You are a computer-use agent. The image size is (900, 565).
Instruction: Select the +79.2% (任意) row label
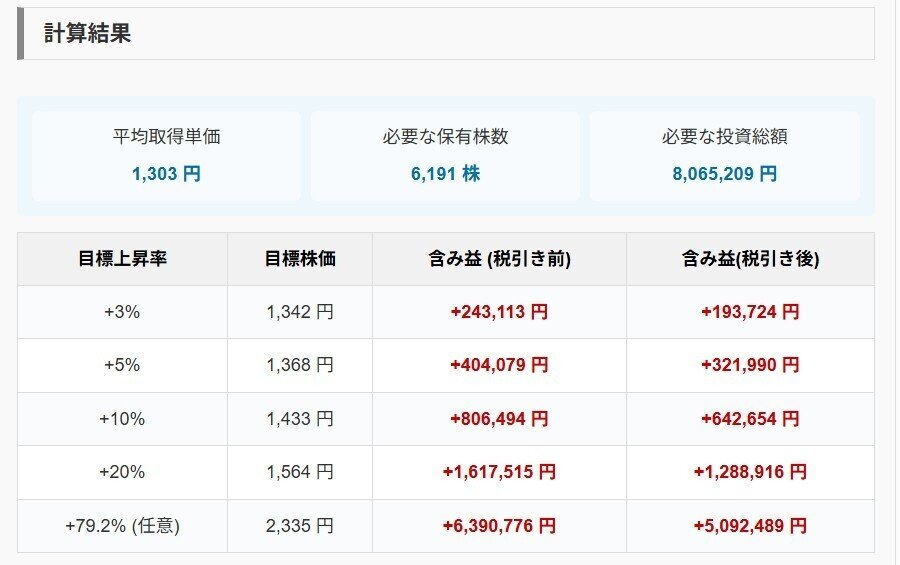[122, 525]
